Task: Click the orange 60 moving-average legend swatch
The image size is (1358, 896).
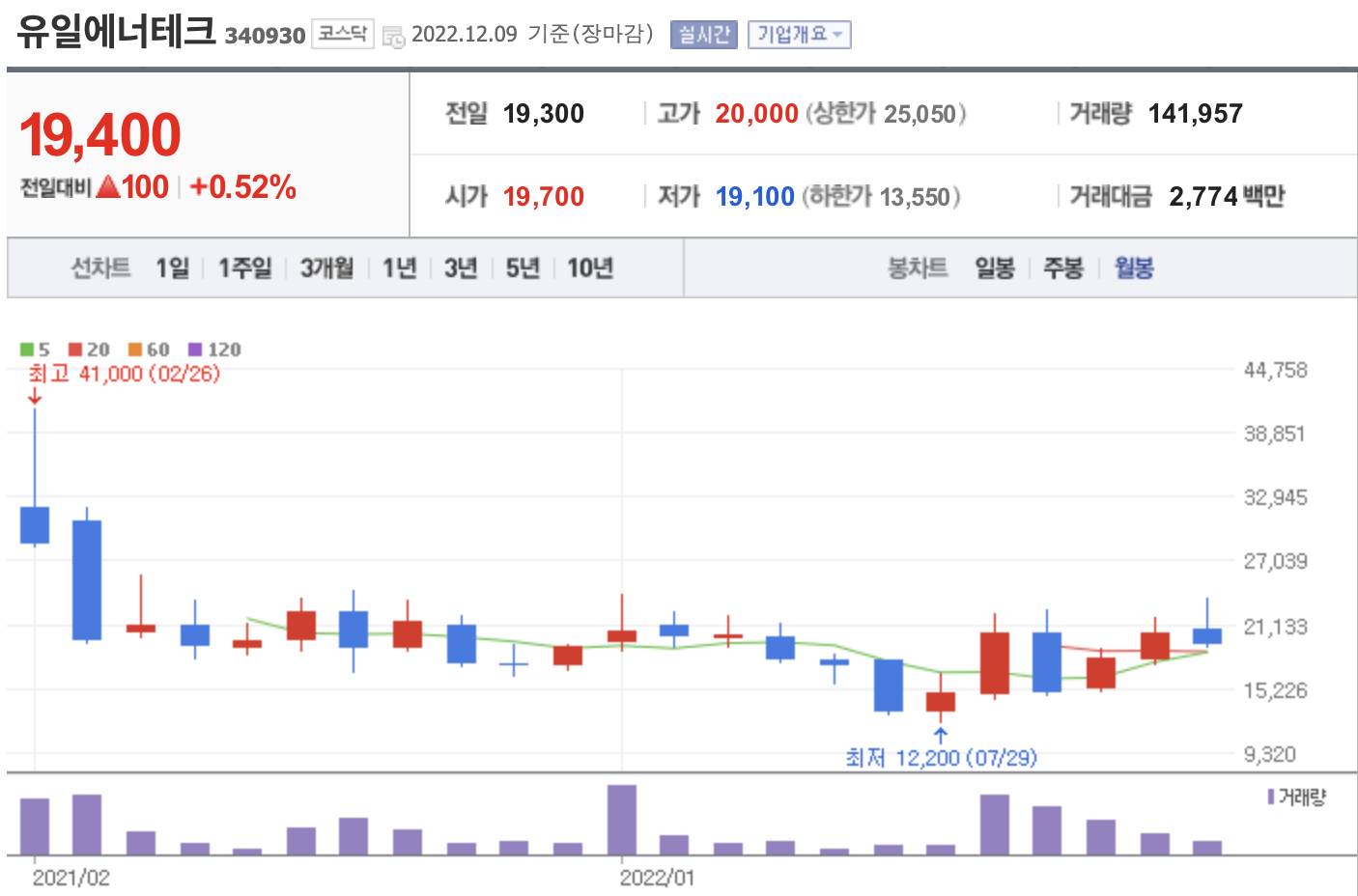Action: (135, 350)
